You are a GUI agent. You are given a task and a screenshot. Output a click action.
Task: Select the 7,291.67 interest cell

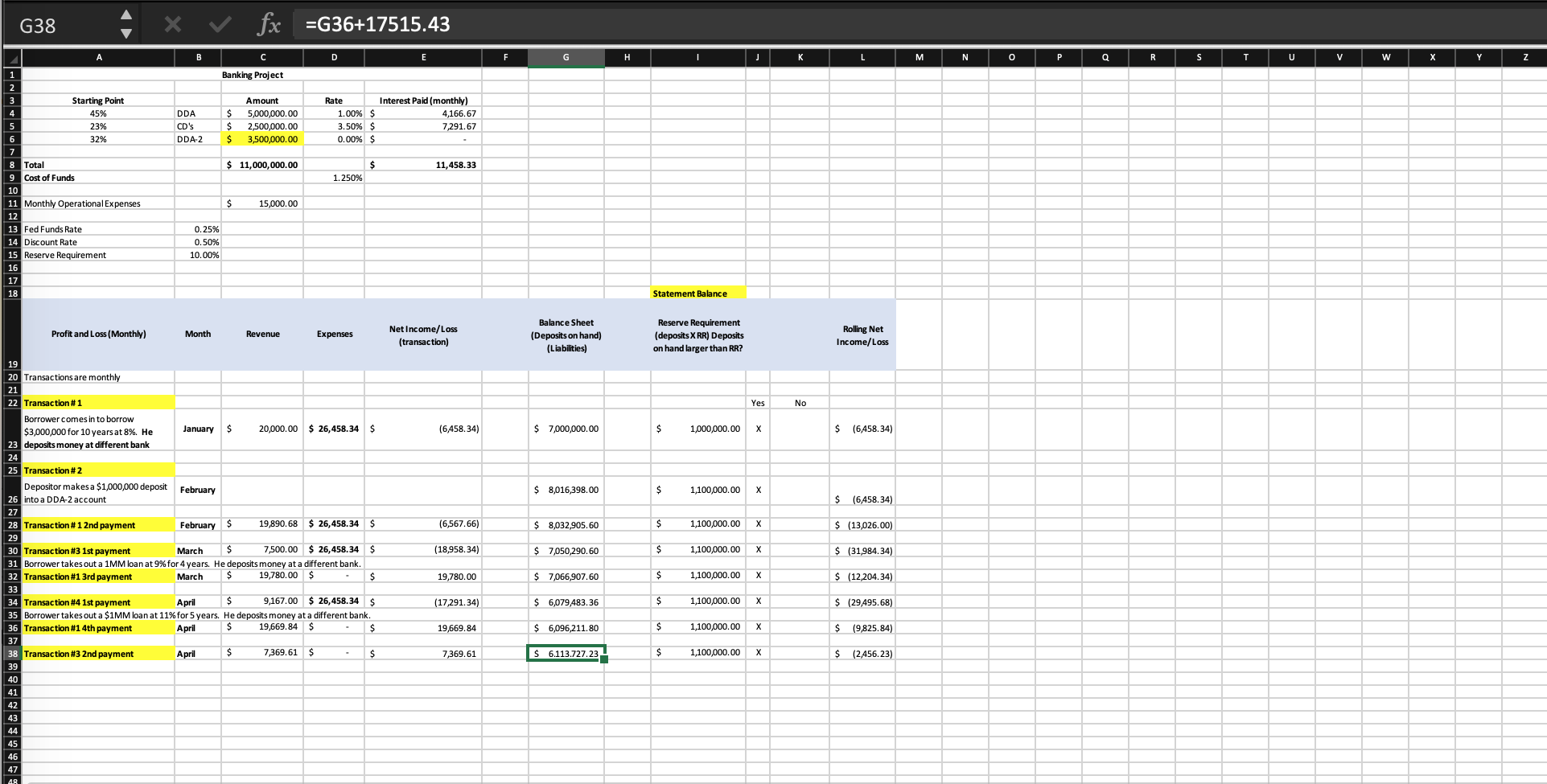pyautogui.click(x=423, y=126)
